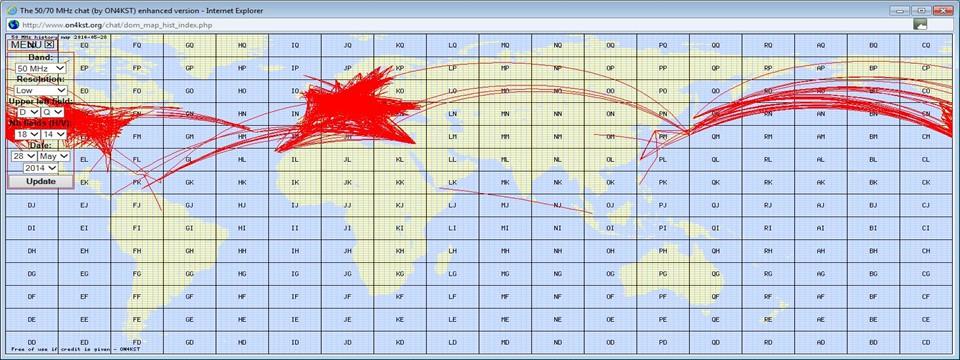Click the PM grid square over Japan
This screenshot has height=360, width=960.
coord(663,137)
